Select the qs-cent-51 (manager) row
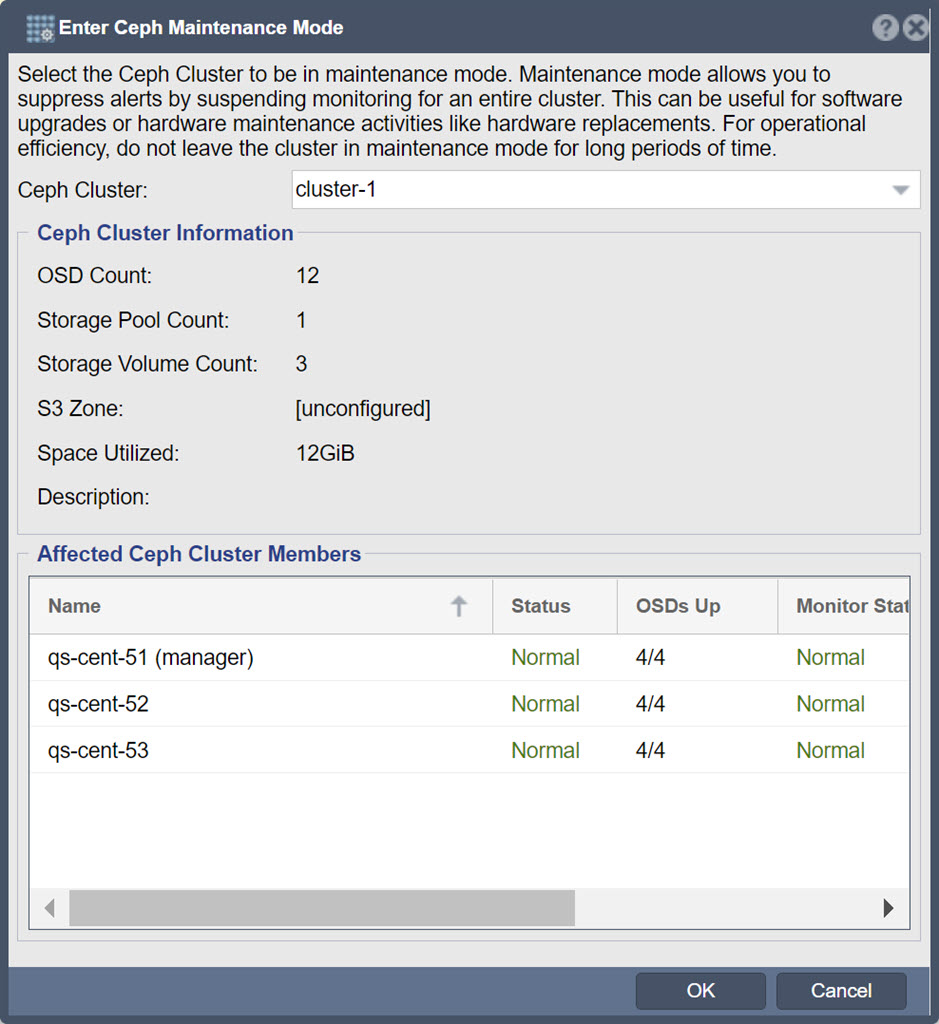Screen dimensions: 939x1024 pyautogui.click(x=469, y=657)
